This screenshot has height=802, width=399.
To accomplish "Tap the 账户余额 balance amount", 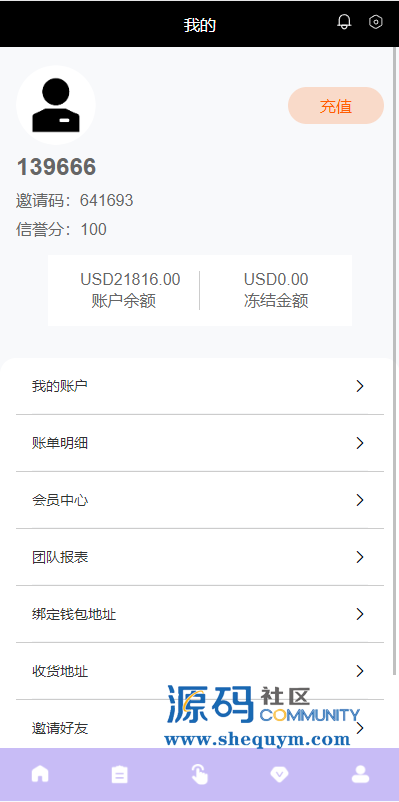I will tap(130, 279).
